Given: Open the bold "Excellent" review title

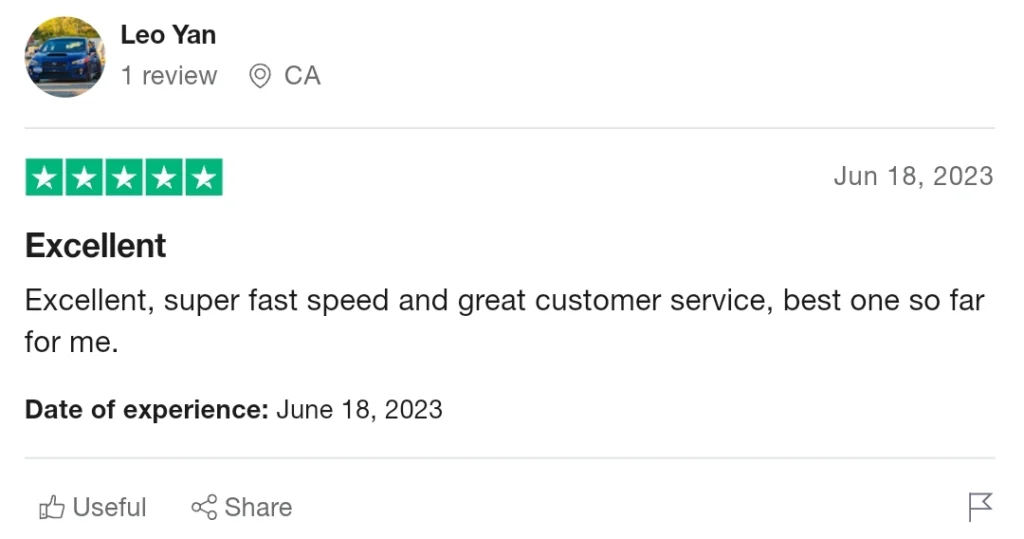Looking at the screenshot, I should [x=96, y=246].
